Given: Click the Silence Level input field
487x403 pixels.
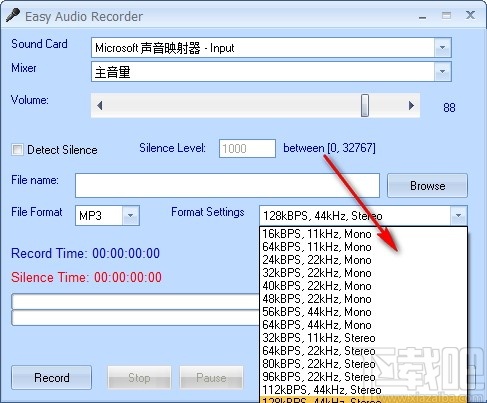Looking at the screenshot, I should pyautogui.click(x=247, y=148).
